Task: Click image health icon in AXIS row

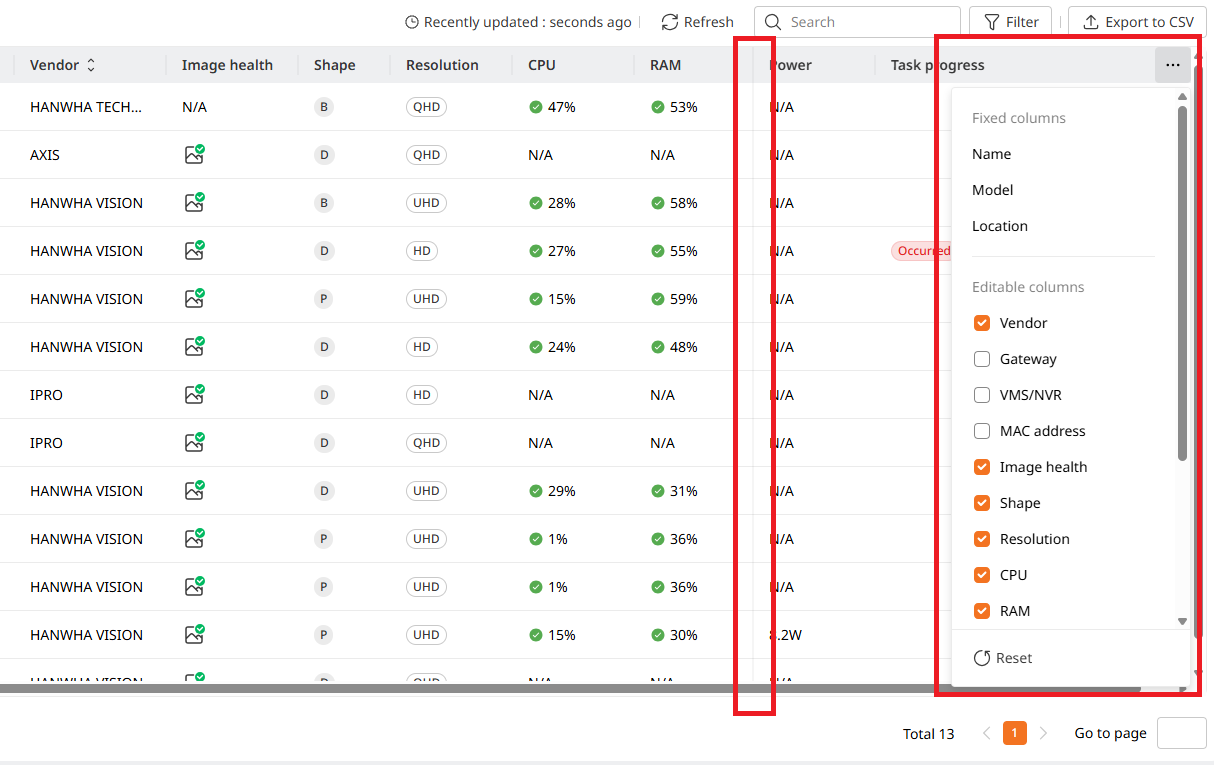Action: point(194,154)
